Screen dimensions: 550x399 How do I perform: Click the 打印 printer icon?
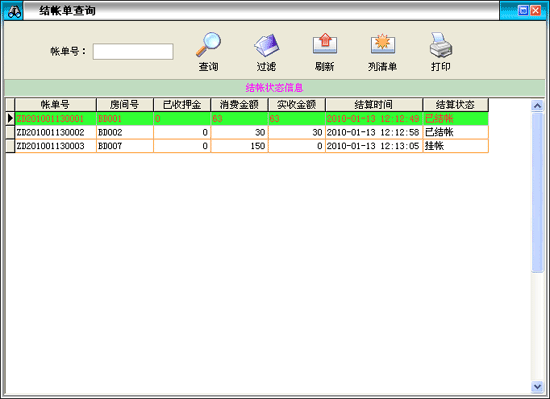(441, 45)
